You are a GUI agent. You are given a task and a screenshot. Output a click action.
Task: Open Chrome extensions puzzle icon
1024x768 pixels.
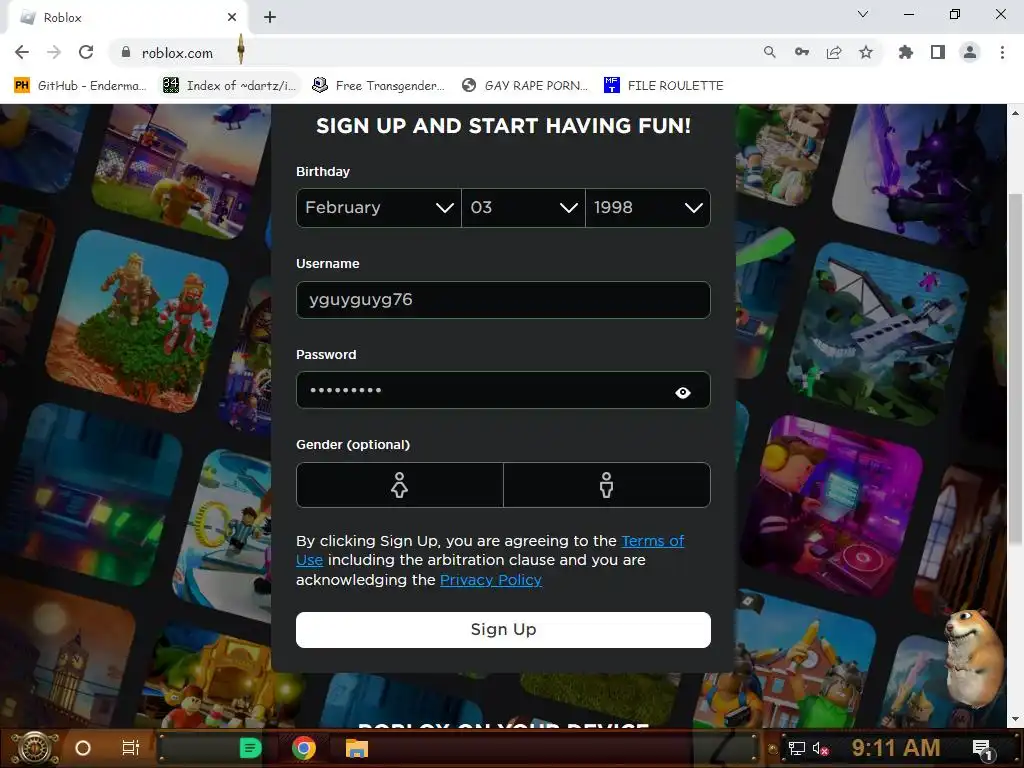[x=906, y=52]
